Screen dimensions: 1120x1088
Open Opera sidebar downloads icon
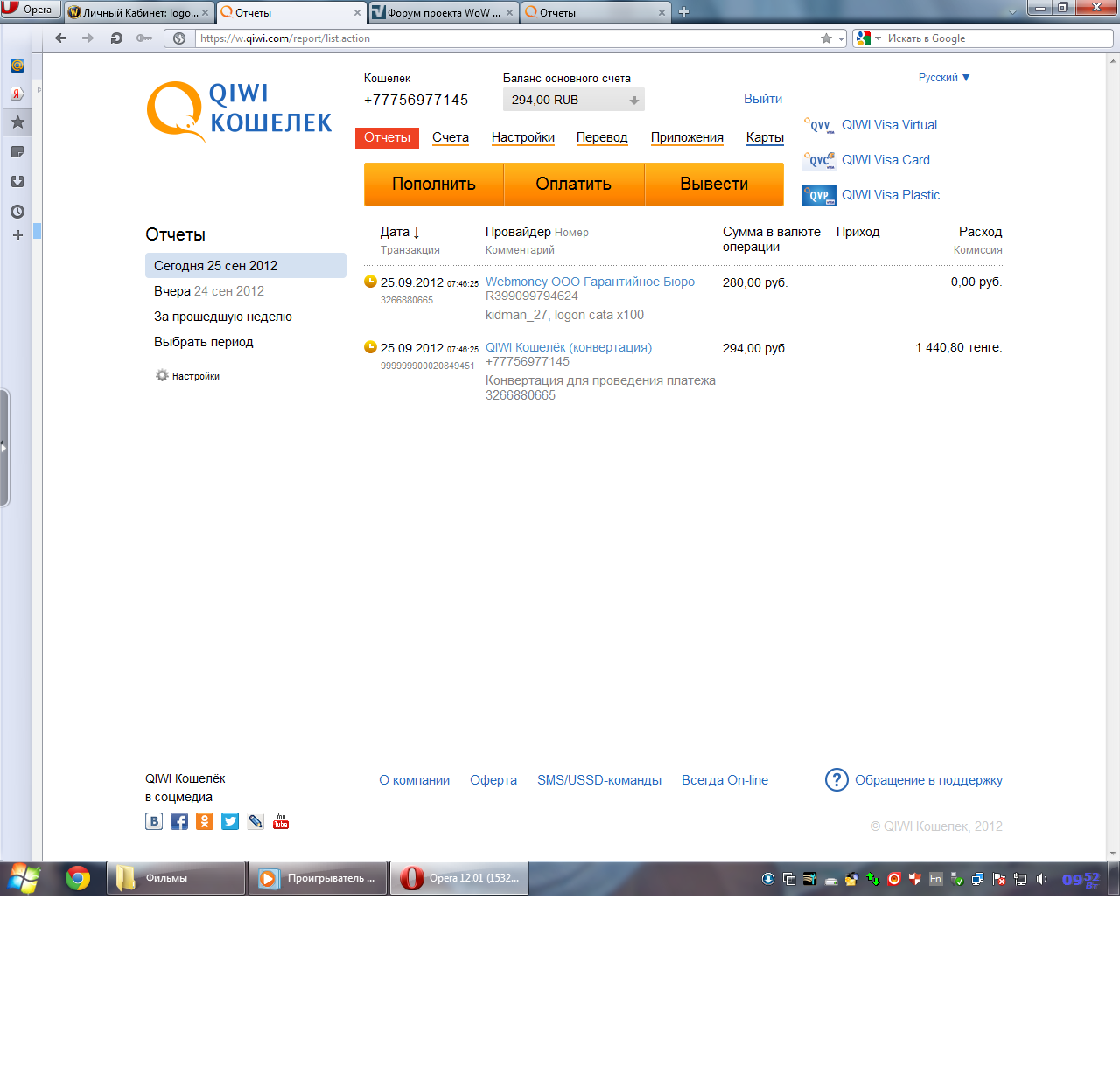[17, 182]
